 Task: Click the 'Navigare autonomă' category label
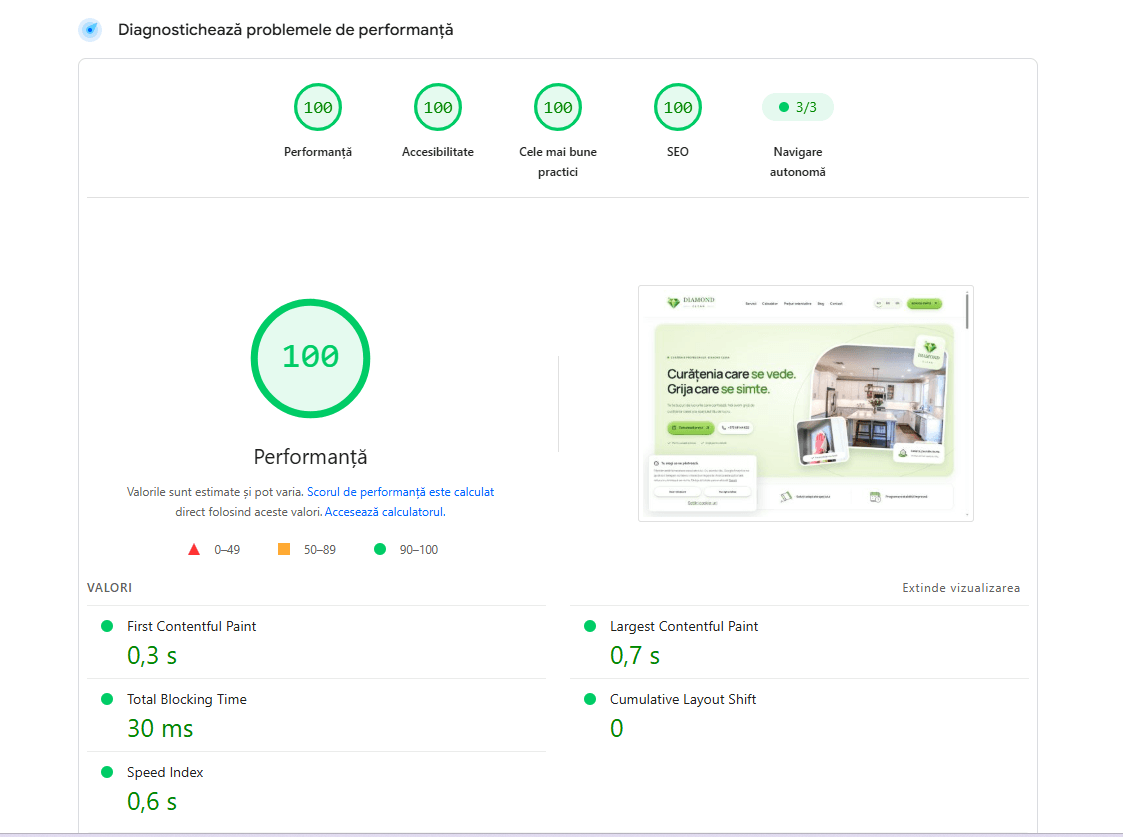click(x=798, y=162)
